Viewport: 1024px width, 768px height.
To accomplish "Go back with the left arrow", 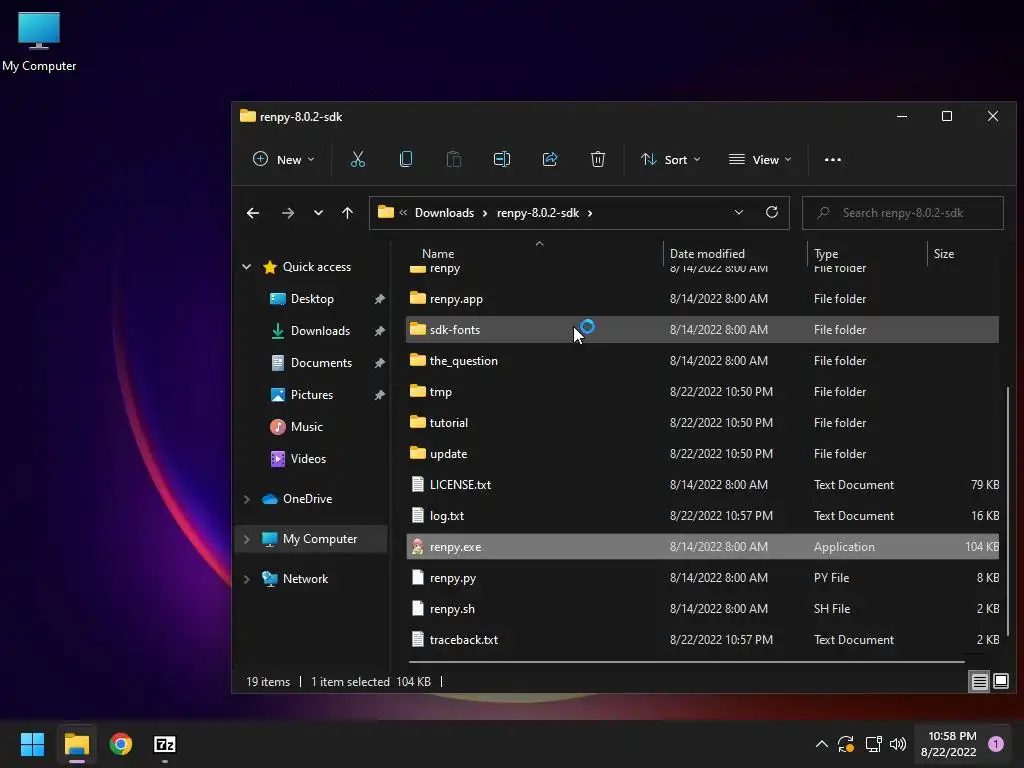I will (x=253, y=213).
